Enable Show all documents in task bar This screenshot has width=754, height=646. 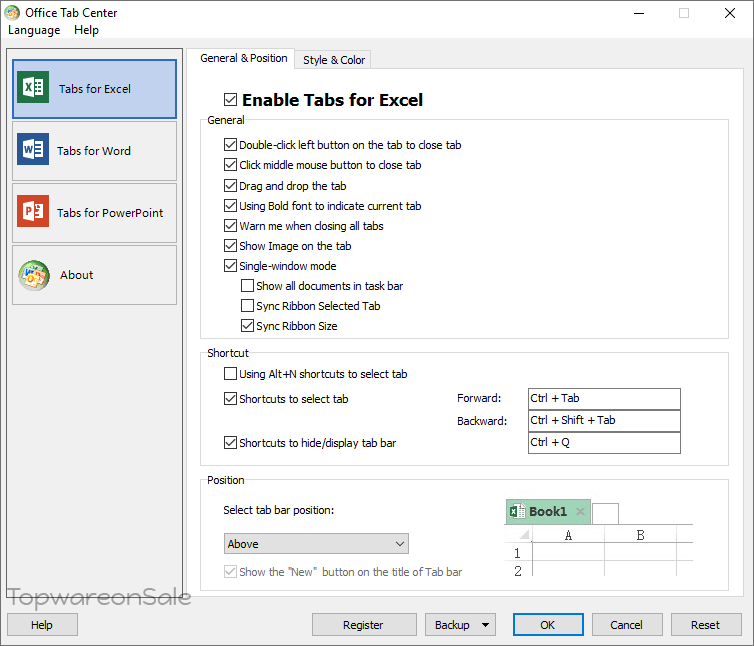(247, 286)
